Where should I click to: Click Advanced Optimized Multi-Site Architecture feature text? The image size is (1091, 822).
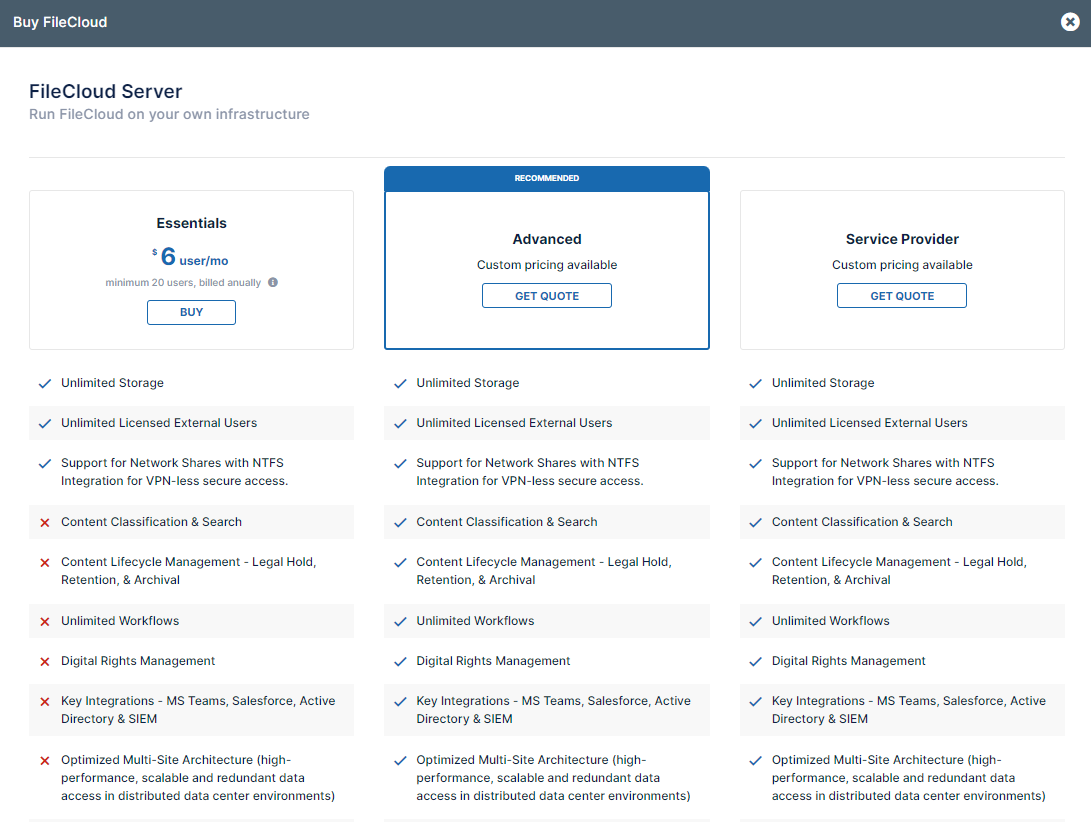tap(552, 778)
